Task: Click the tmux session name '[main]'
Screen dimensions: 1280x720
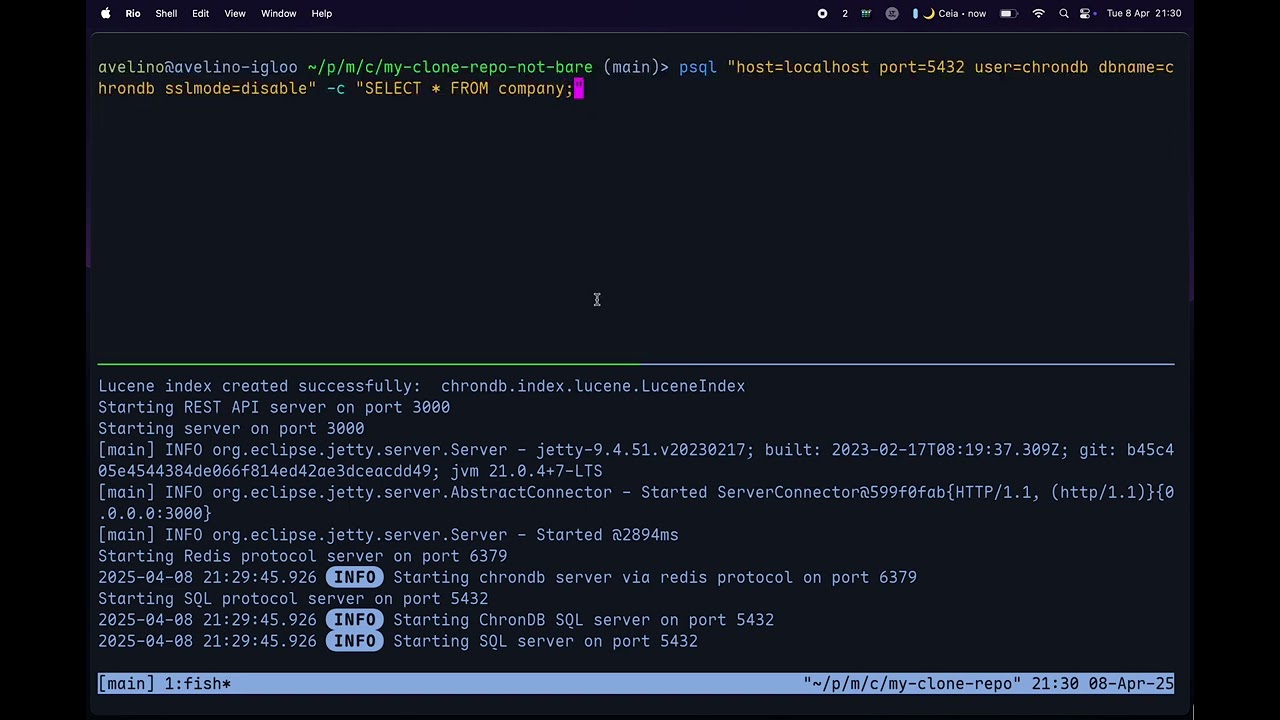Action: [127, 684]
